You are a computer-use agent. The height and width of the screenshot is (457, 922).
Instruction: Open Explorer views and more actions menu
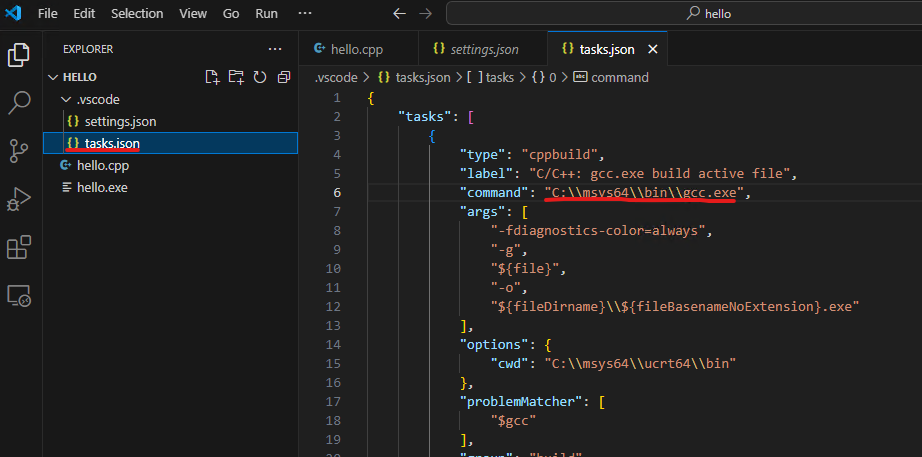coord(276,48)
